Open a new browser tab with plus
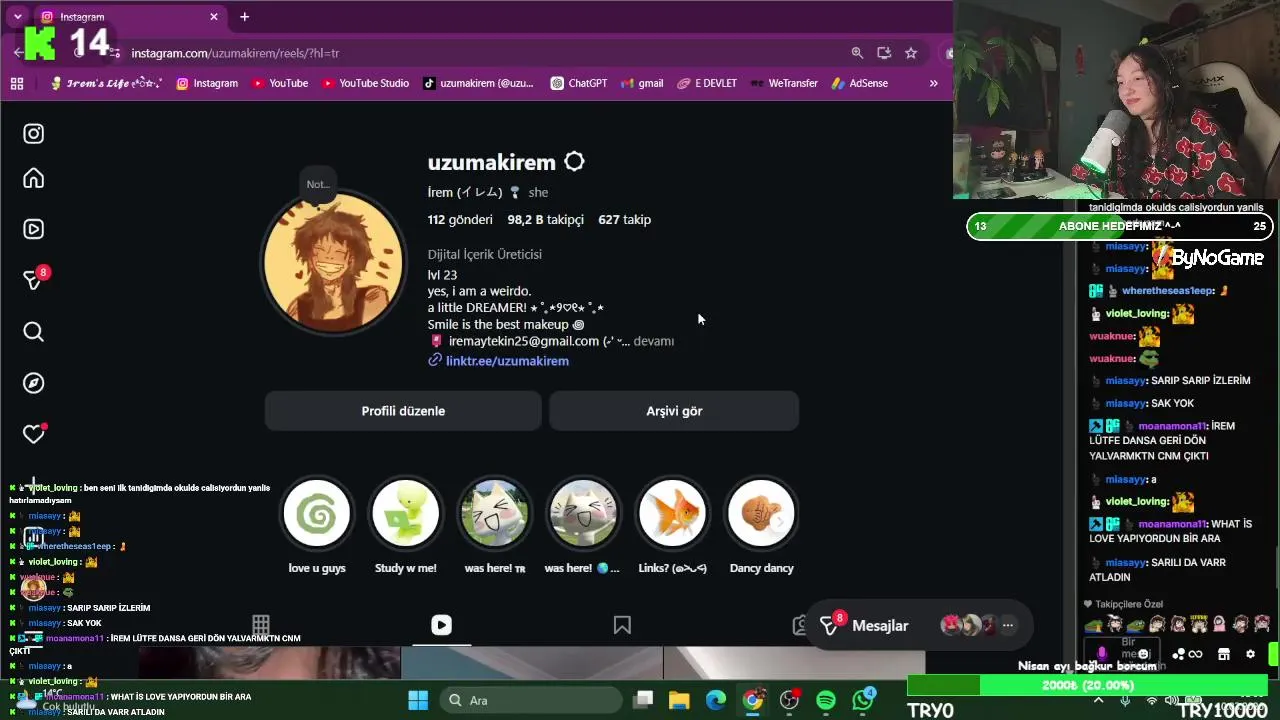The image size is (1280, 720). pos(244,17)
